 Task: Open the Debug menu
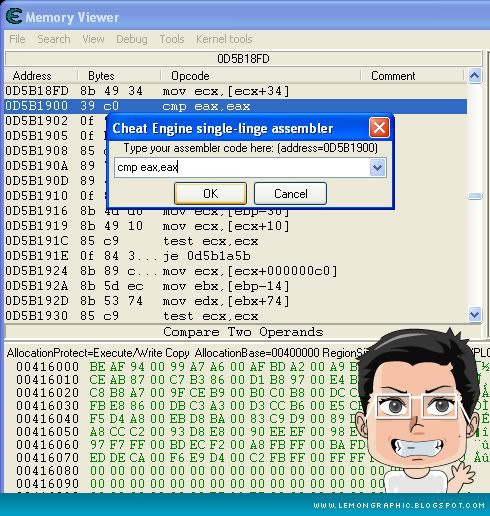click(x=132, y=39)
